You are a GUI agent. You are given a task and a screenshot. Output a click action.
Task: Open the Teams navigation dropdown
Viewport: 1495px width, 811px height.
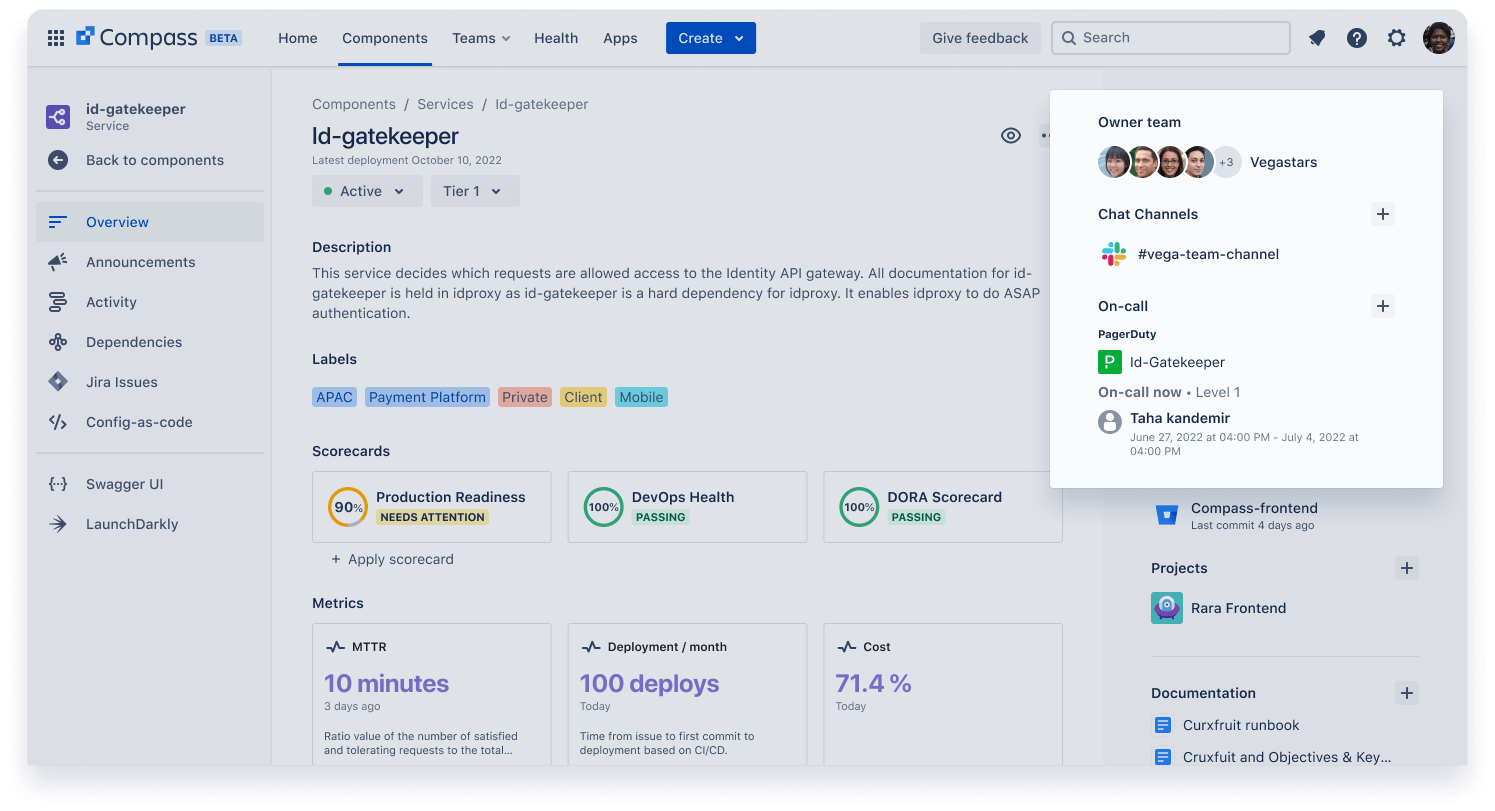pyautogui.click(x=480, y=37)
